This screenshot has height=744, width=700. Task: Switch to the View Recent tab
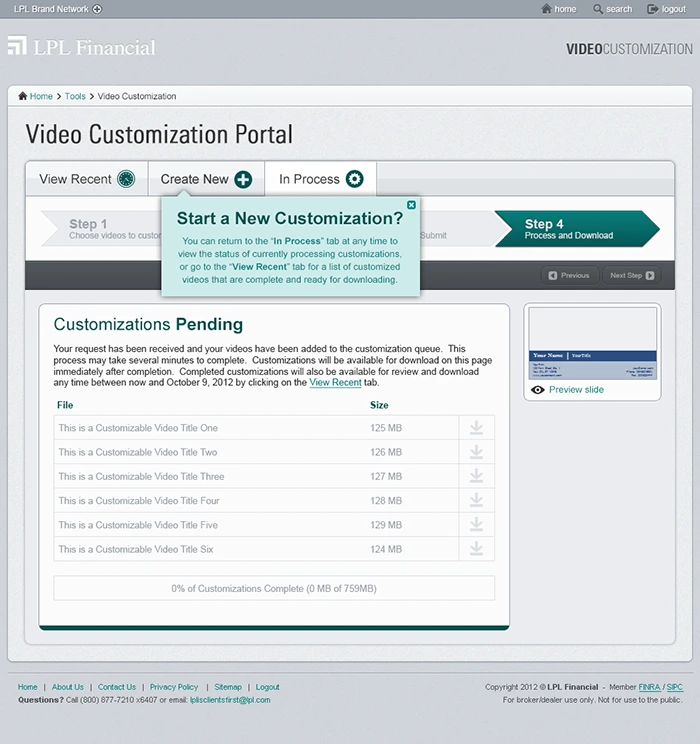pyautogui.click(x=87, y=179)
